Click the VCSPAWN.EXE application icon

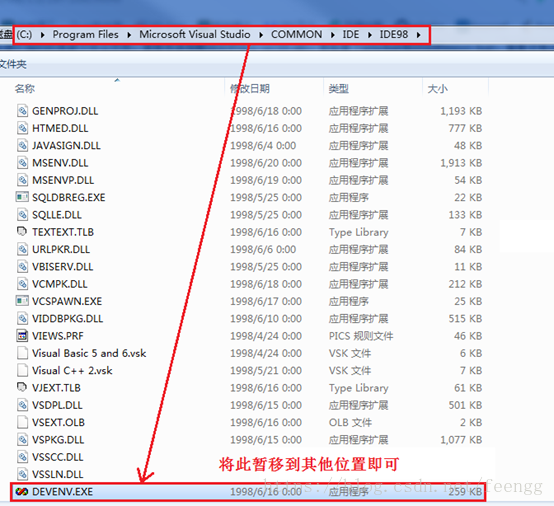click(22, 301)
